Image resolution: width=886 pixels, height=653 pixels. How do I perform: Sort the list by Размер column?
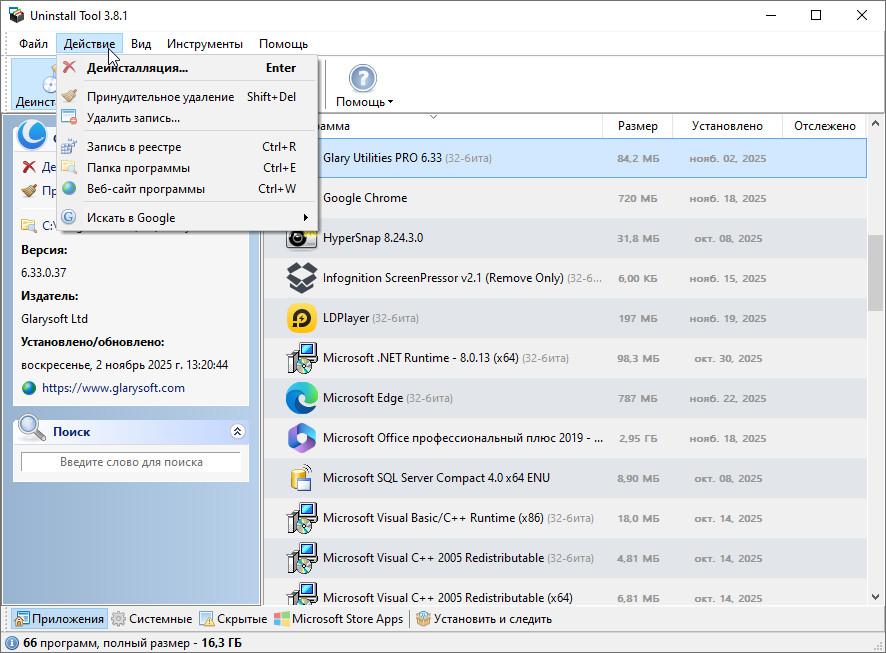click(x=637, y=126)
